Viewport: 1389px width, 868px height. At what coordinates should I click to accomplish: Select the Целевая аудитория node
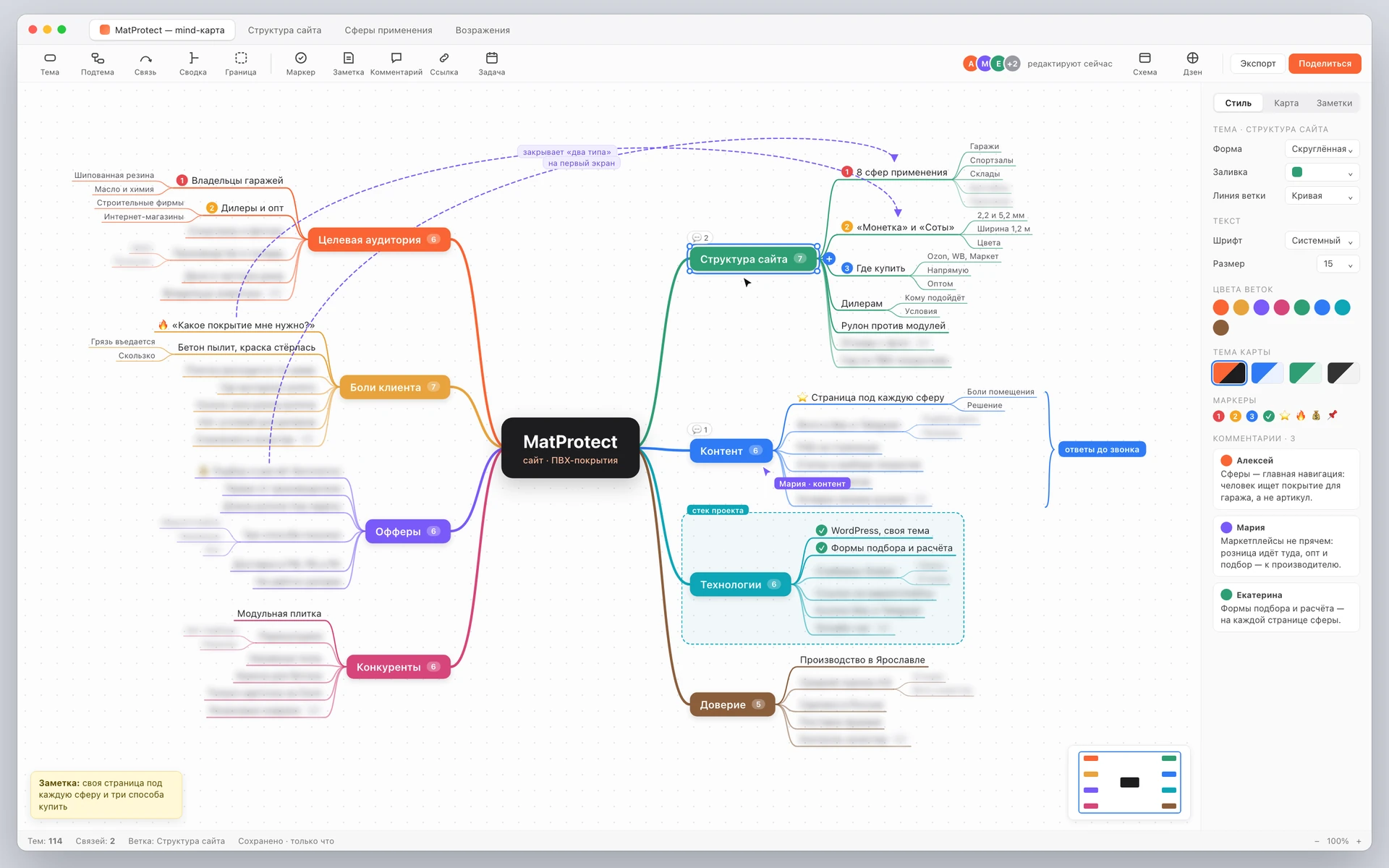379,239
